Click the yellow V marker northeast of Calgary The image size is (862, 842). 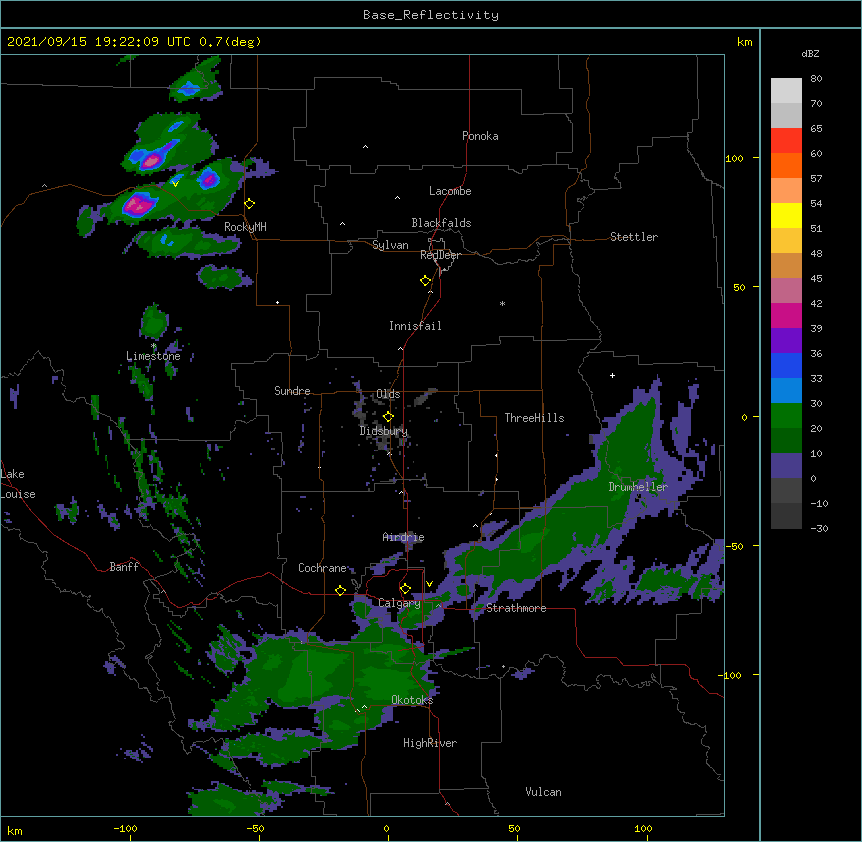click(429, 584)
